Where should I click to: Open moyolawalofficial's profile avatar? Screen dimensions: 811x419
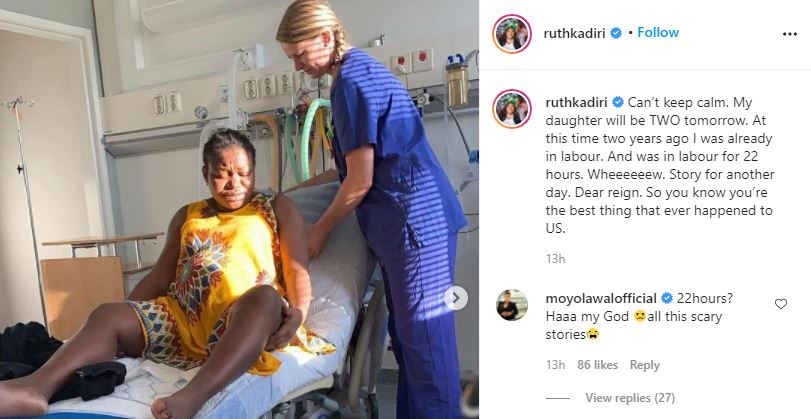pos(512,305)
